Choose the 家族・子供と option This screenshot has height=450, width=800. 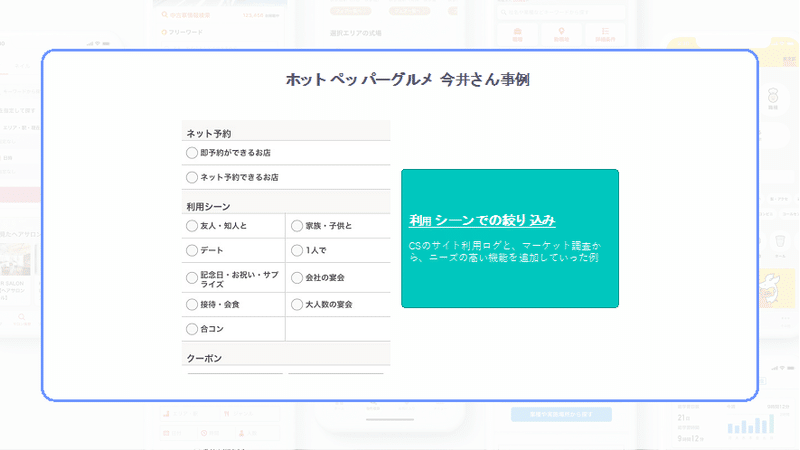pos(297,226)
